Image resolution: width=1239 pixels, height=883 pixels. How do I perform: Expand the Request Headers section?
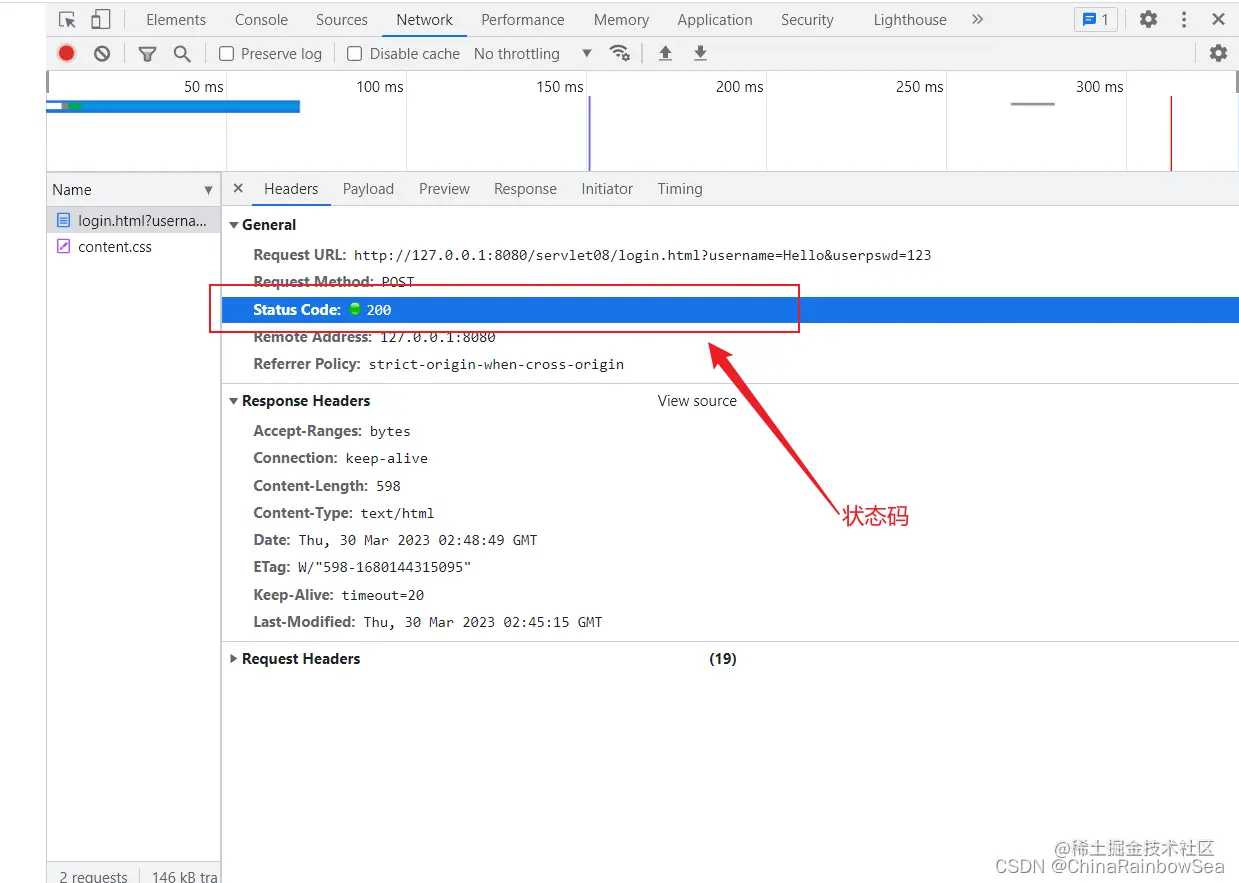click(234, 659)
